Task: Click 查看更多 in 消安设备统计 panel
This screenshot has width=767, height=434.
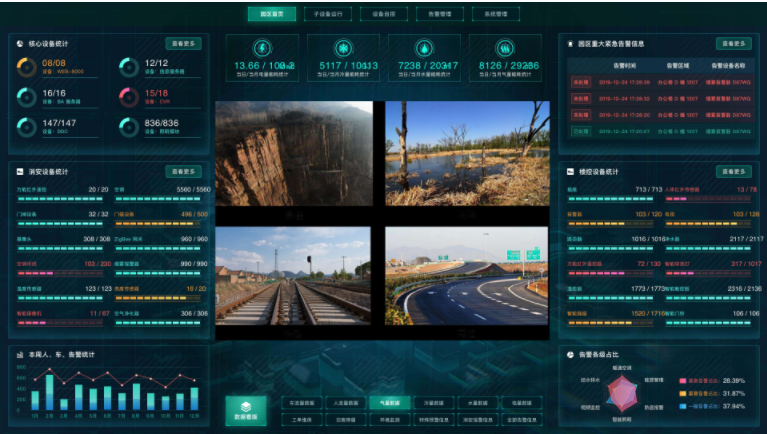Action: [x=183, y=172]
